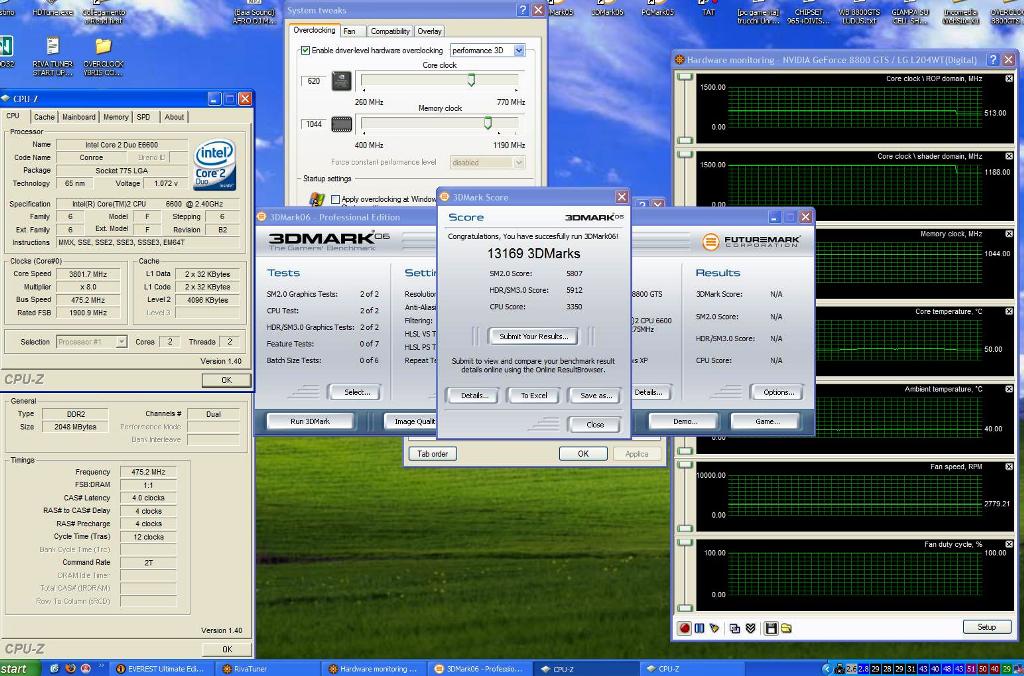The height and width of the screenshot is (676, 1024).
Task: Open the OVERCLOCK folder on the desktop
Action: (103, 57)
